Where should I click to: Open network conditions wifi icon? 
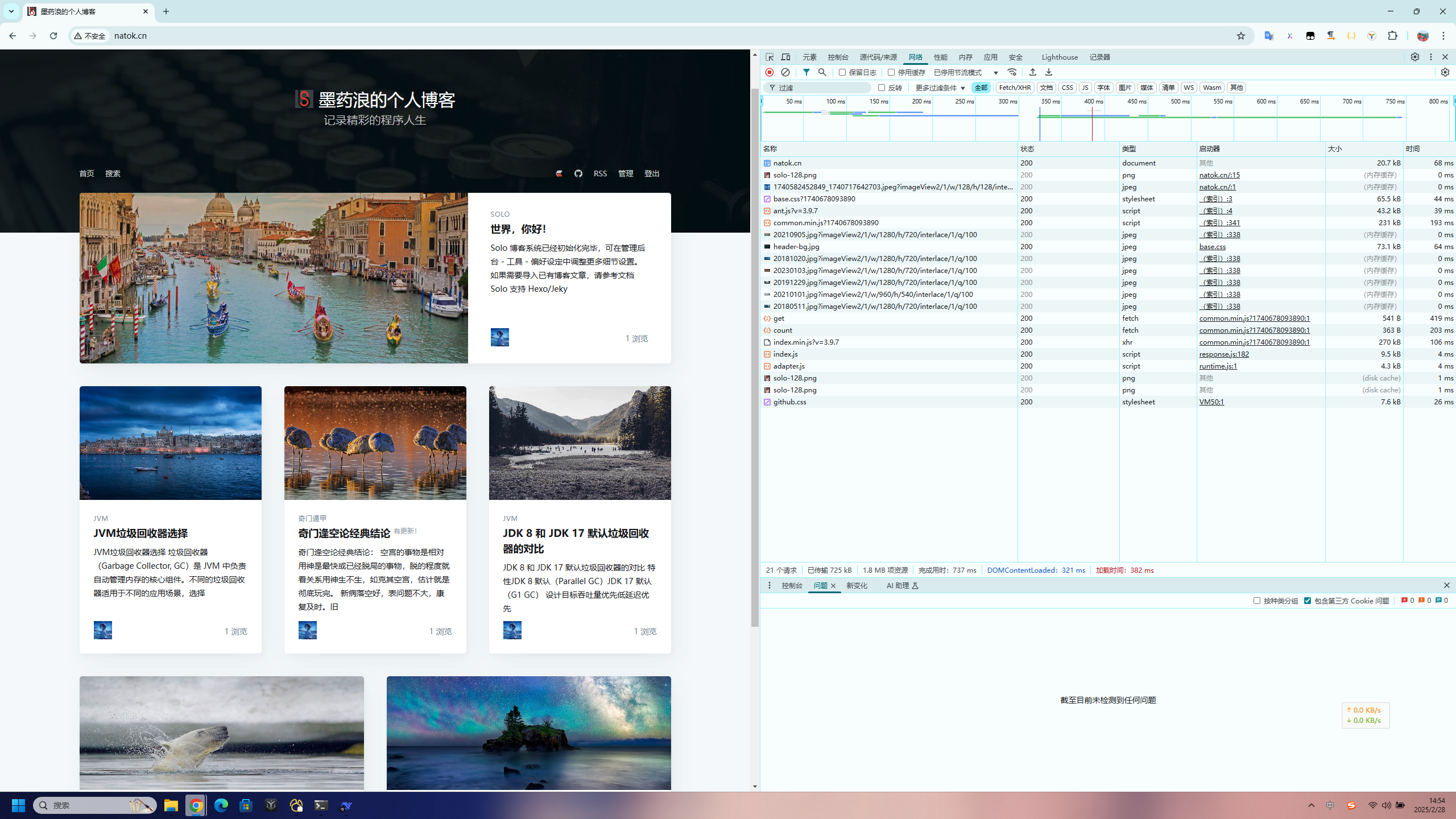click(1012, 72)
